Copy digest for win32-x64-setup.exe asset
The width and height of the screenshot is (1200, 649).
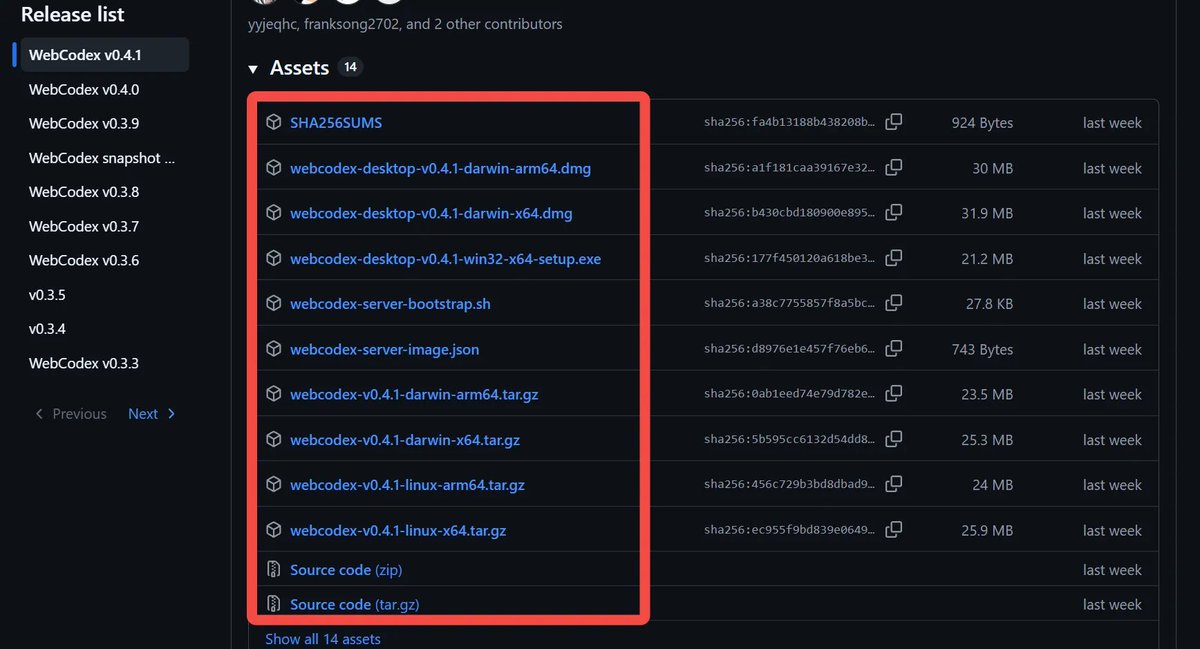[894, 258]
